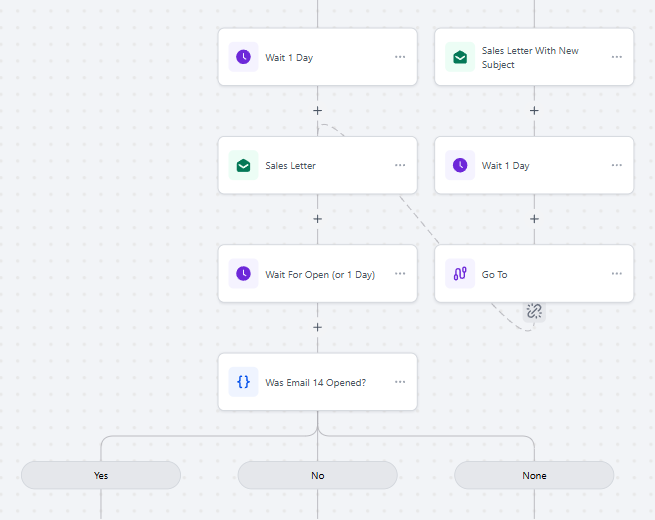Add a step below Wait For Open node

click(317, 327)
